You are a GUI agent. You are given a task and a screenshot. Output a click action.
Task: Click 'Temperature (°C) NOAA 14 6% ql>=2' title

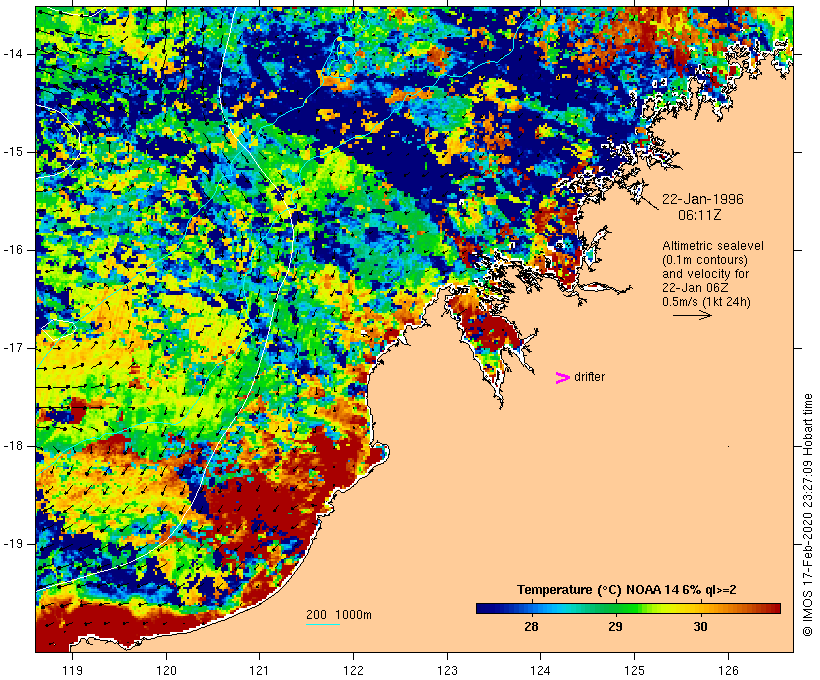627,590
